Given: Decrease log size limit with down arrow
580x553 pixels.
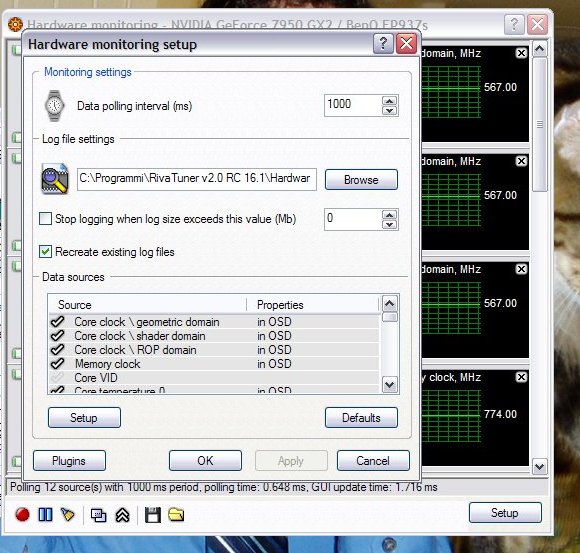Looking at the screenshot, I should 389,225.
